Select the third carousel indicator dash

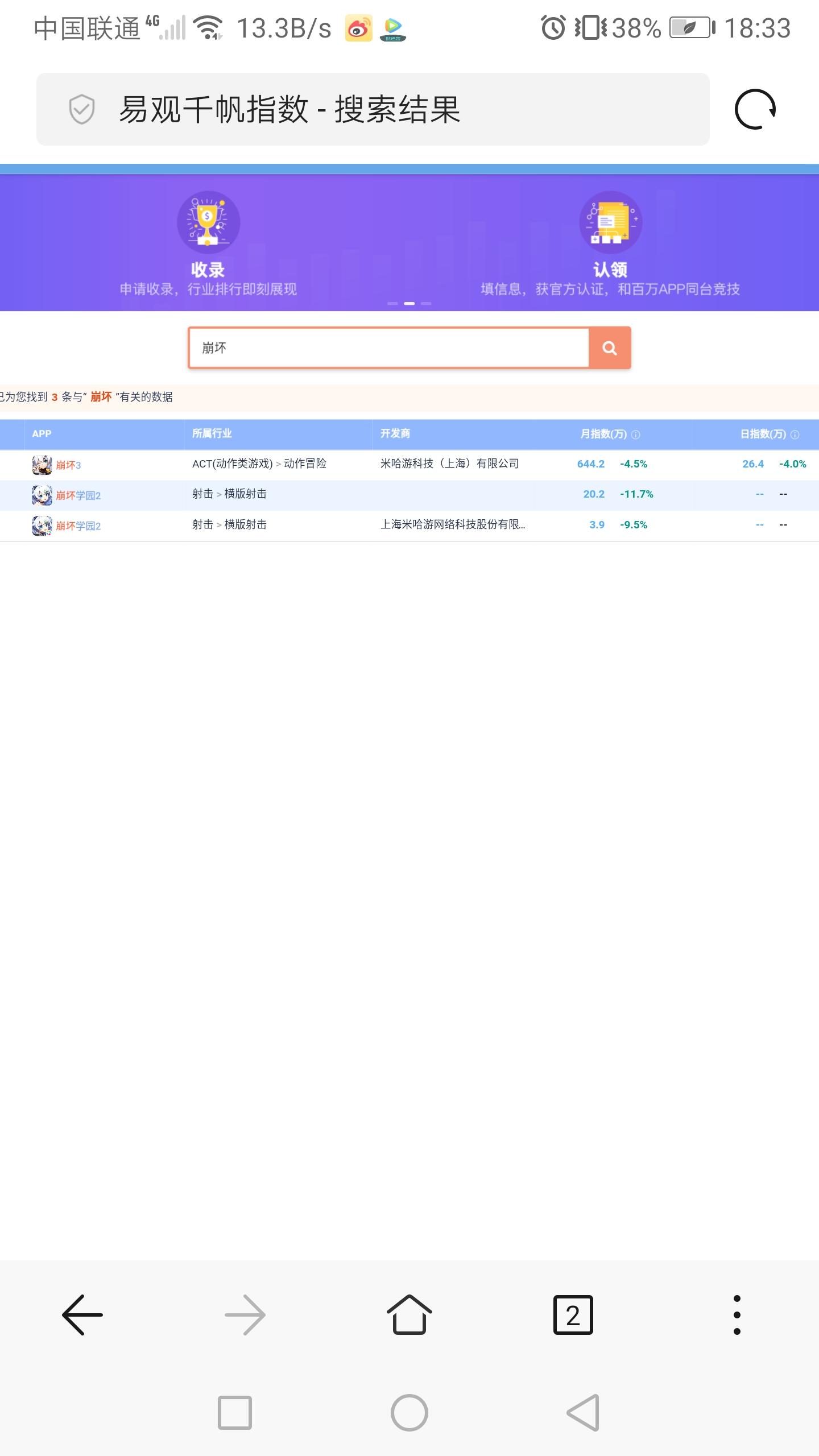click(426, 303)
